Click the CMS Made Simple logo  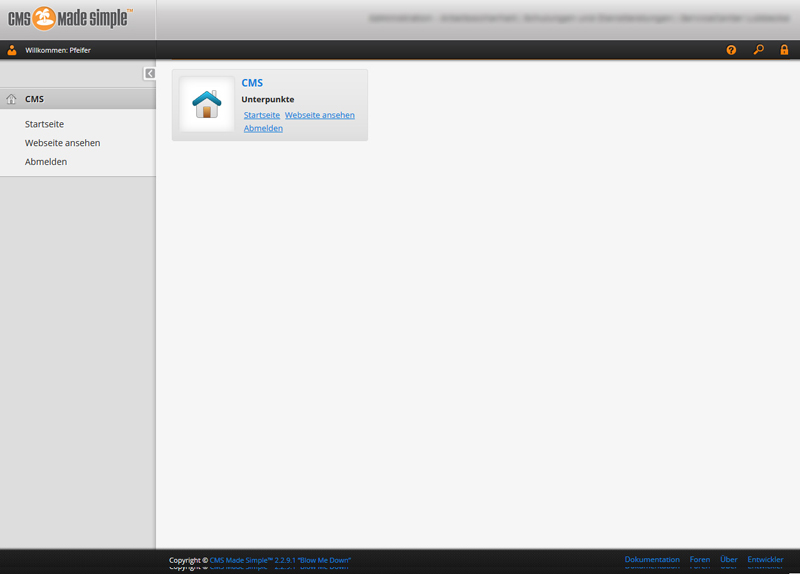(x=70, y=18)
